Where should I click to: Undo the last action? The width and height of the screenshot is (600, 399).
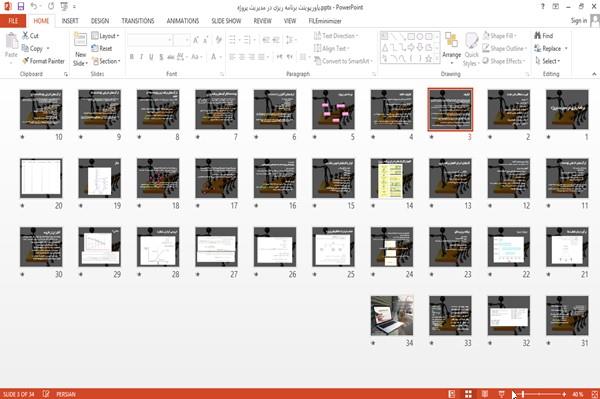(34, 7)
